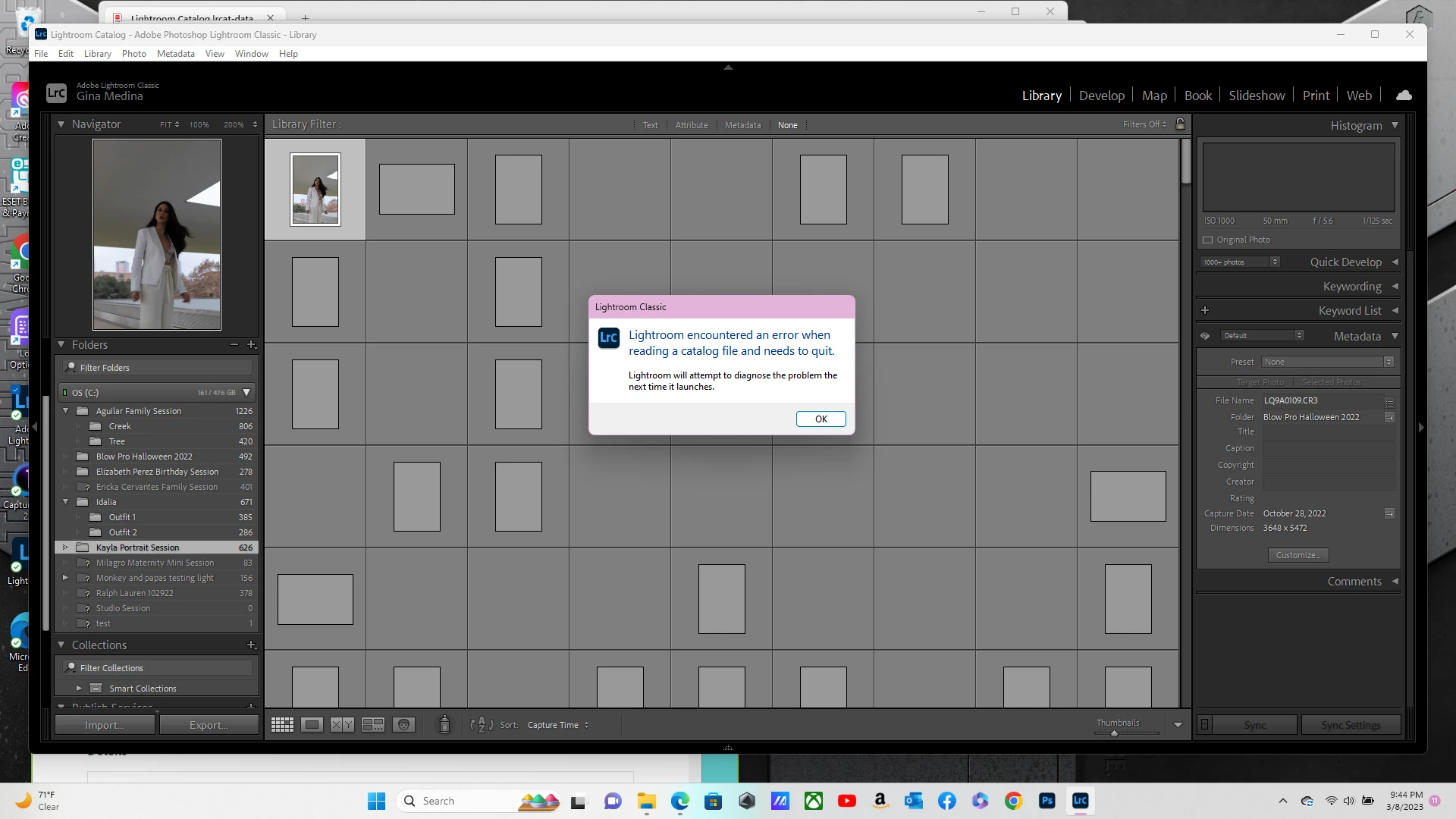Open People view face icon

[403, 725]
